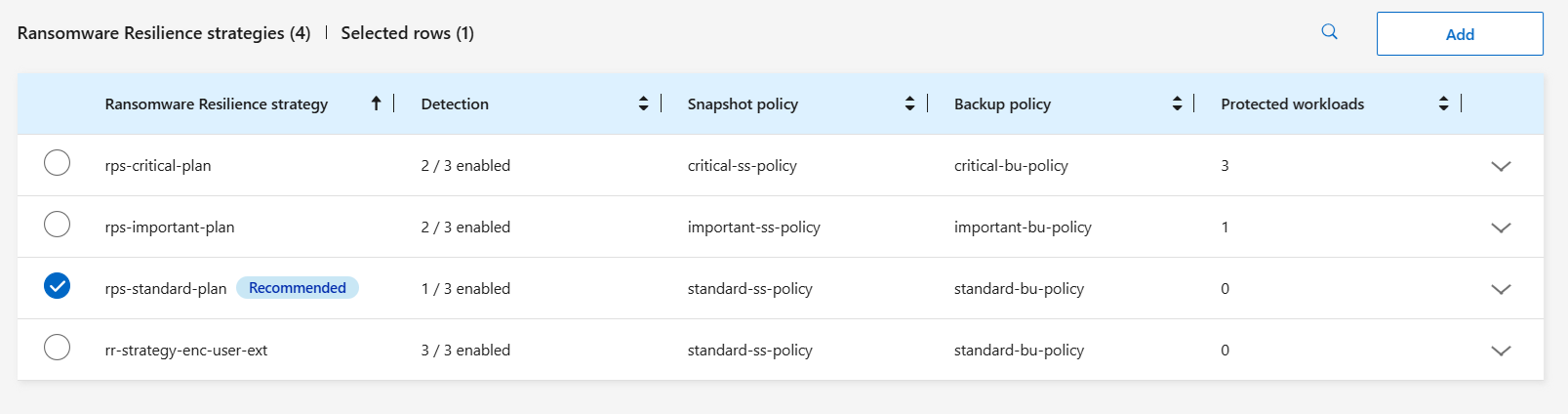Click the Add button
This screenshot has width=1568, height=414.
(1459, 34)
